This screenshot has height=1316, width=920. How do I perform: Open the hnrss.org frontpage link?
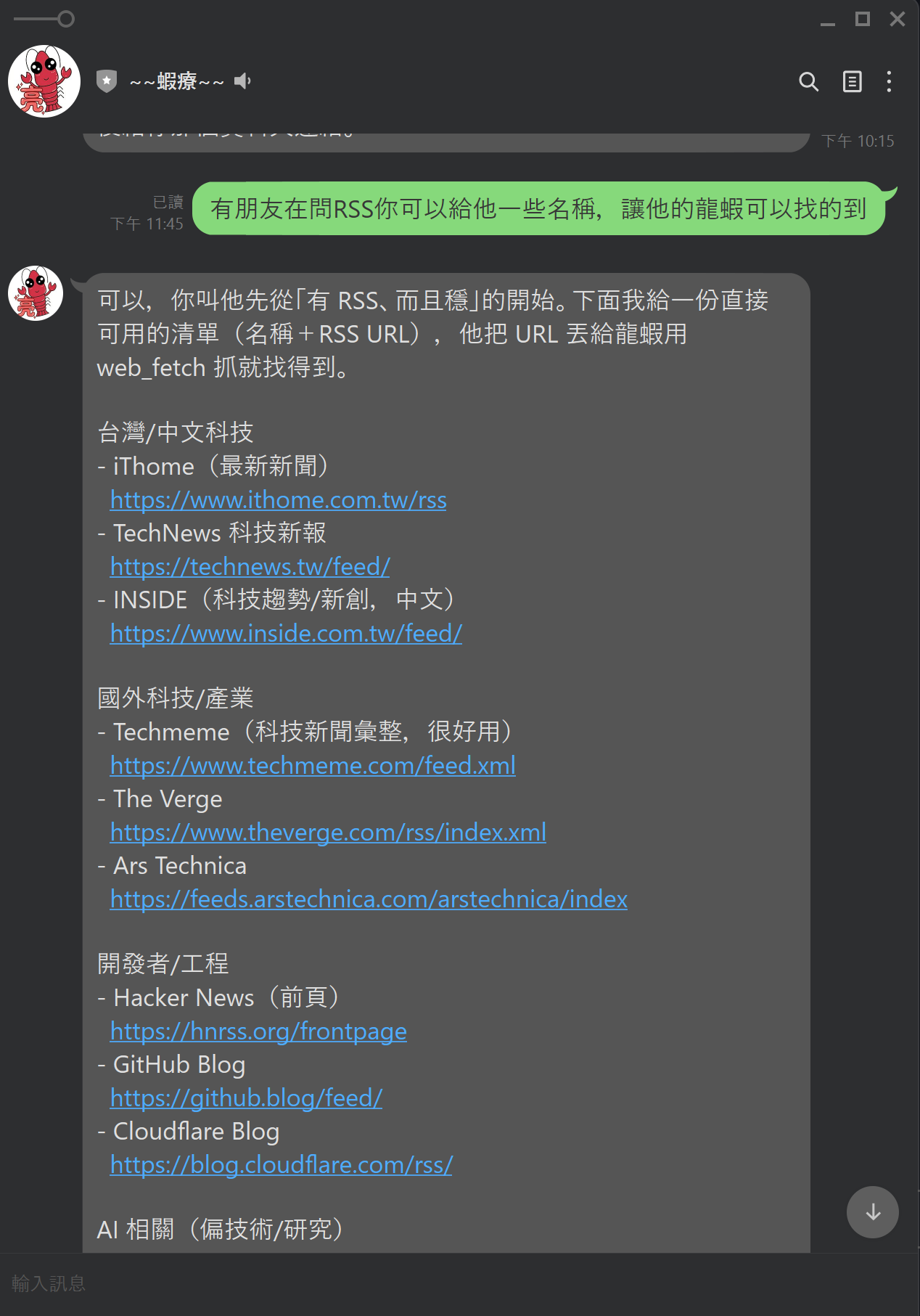[x=258, y=1031]
